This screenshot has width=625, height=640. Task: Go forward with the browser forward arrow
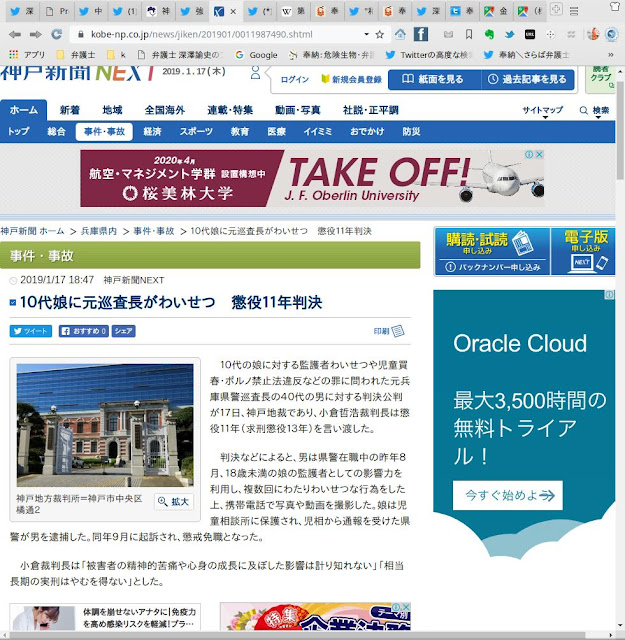(x=36, y=35)
